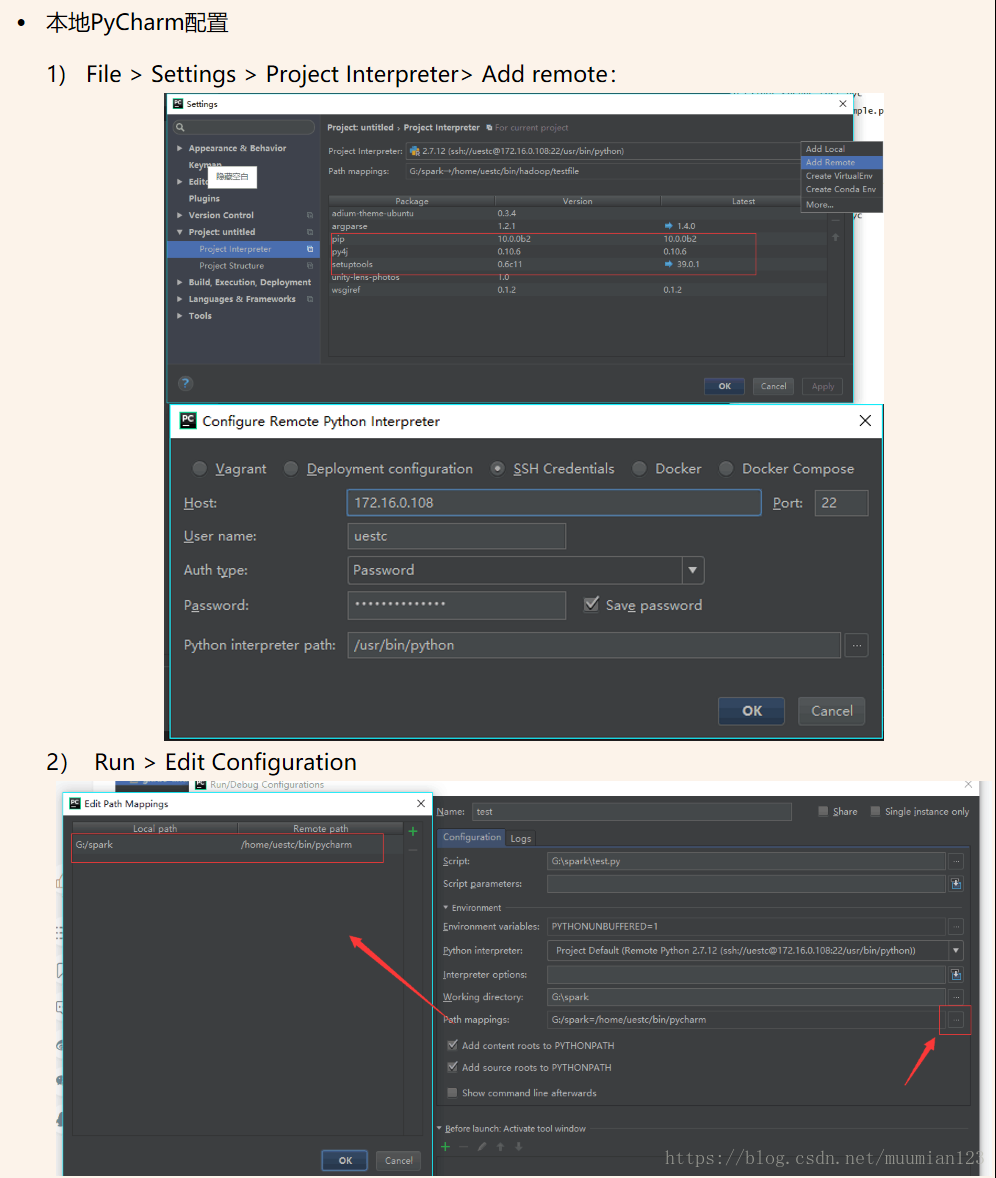Click More... in interpreter menu

(x=819, y=204)
